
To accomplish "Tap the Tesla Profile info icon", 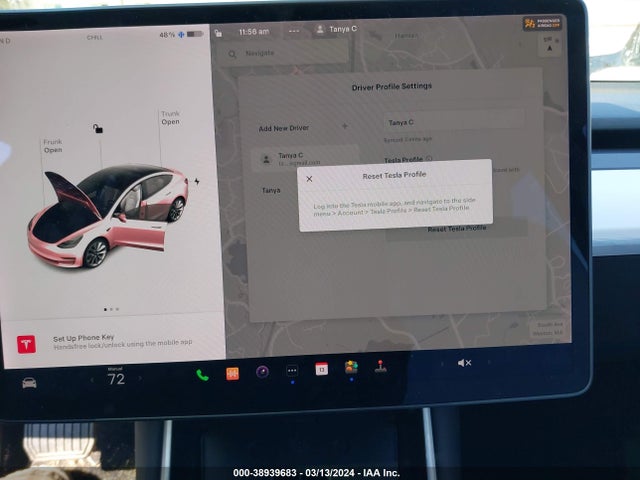I will click(x=429, y=158).
